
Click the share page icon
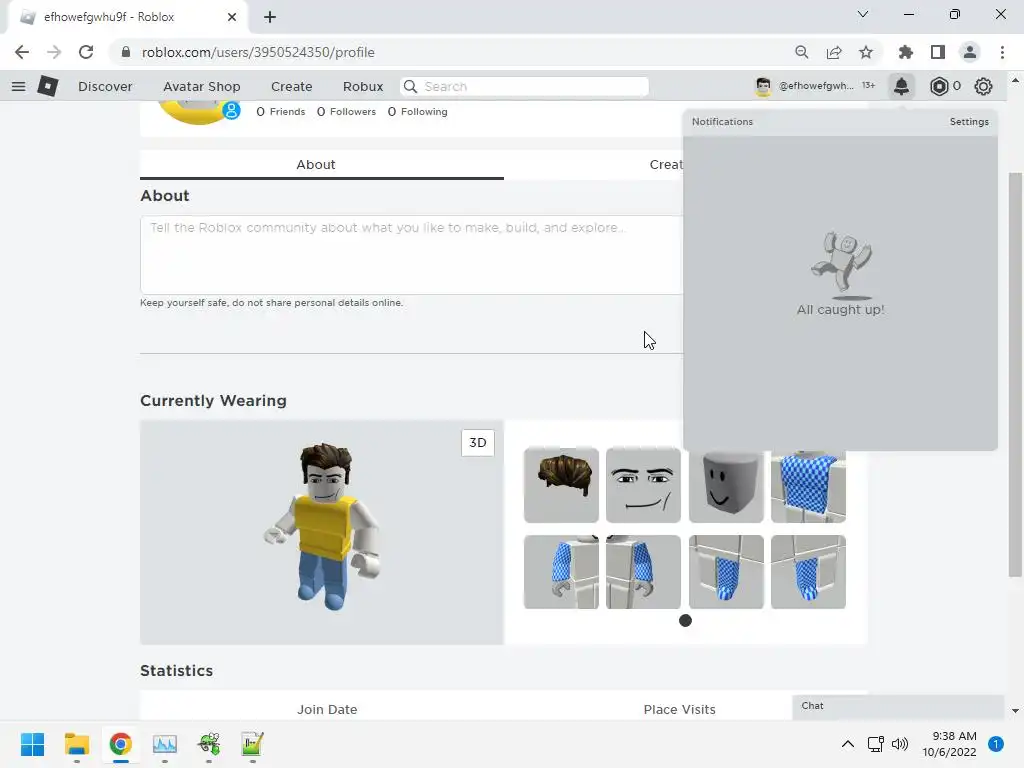pyautogui.click(x=834, y=52)
